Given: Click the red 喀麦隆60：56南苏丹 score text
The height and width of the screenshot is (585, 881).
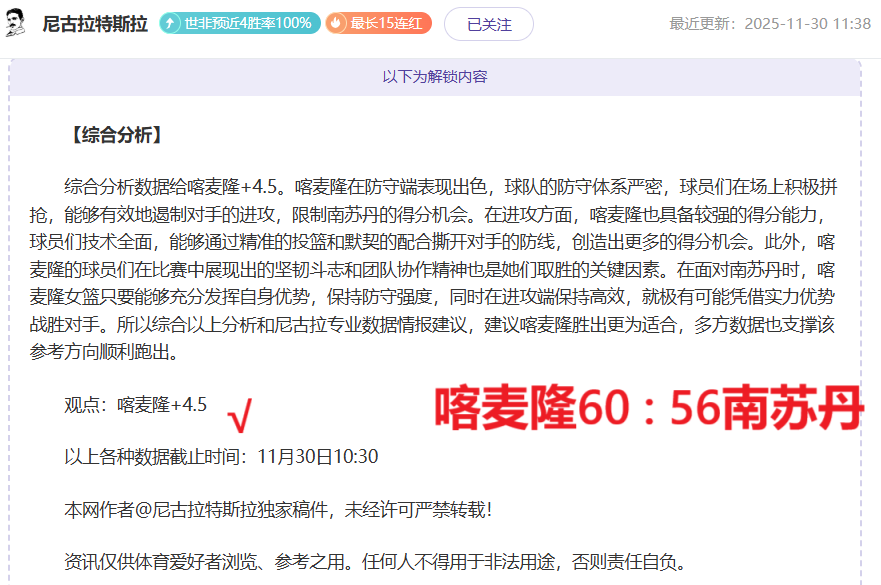Looking at the screenshot, I should pyautogui.click(x=648, y=409).
